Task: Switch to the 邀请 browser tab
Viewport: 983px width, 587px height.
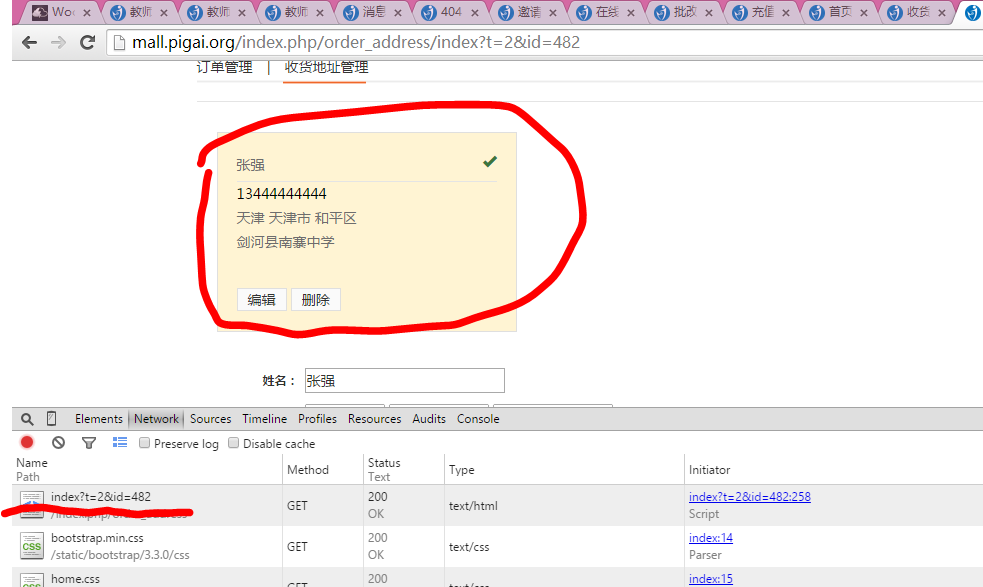Action: pos(527,12)
